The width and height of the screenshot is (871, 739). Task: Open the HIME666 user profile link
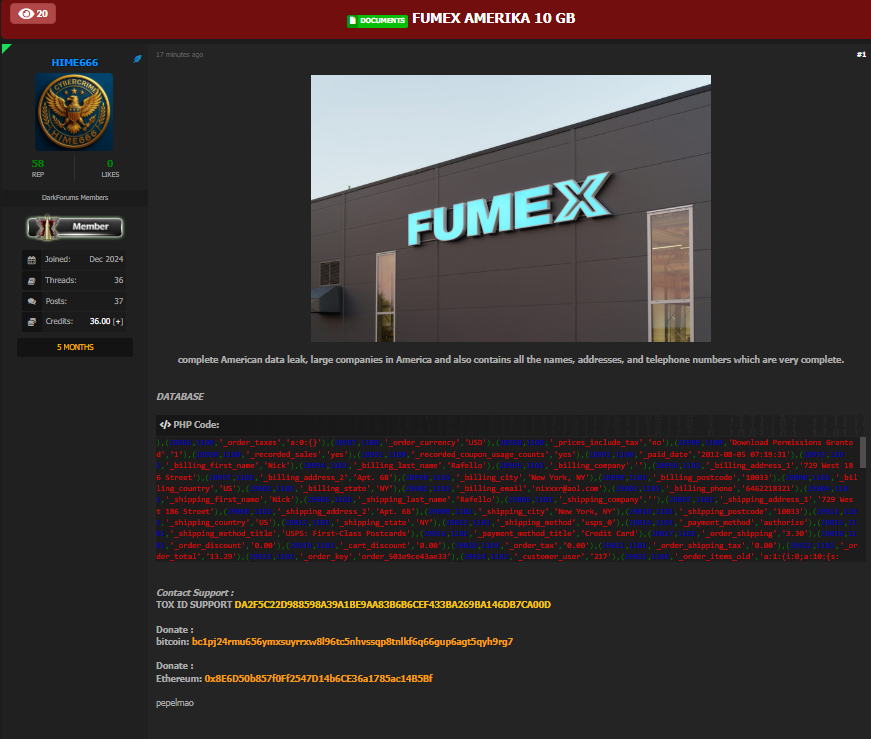[74, 62]
